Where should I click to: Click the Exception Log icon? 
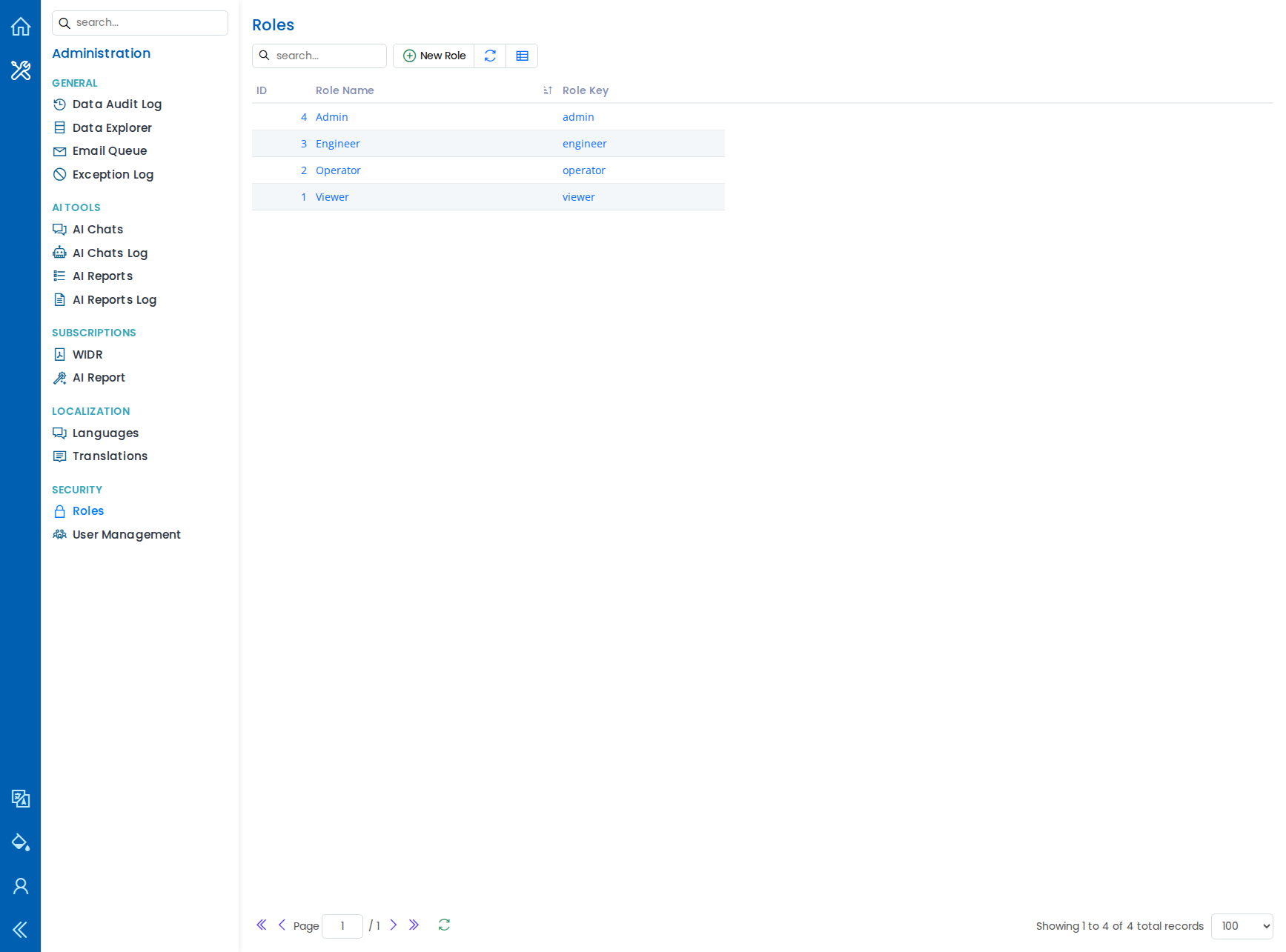tap(60, 175)
